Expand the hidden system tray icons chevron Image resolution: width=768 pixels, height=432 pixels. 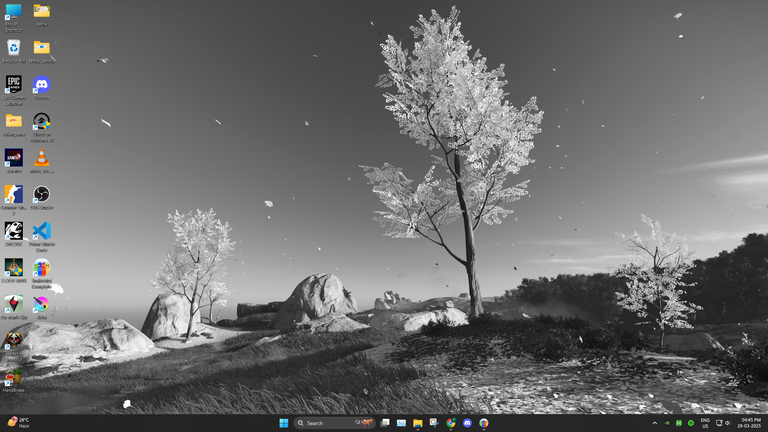(655, 423)
